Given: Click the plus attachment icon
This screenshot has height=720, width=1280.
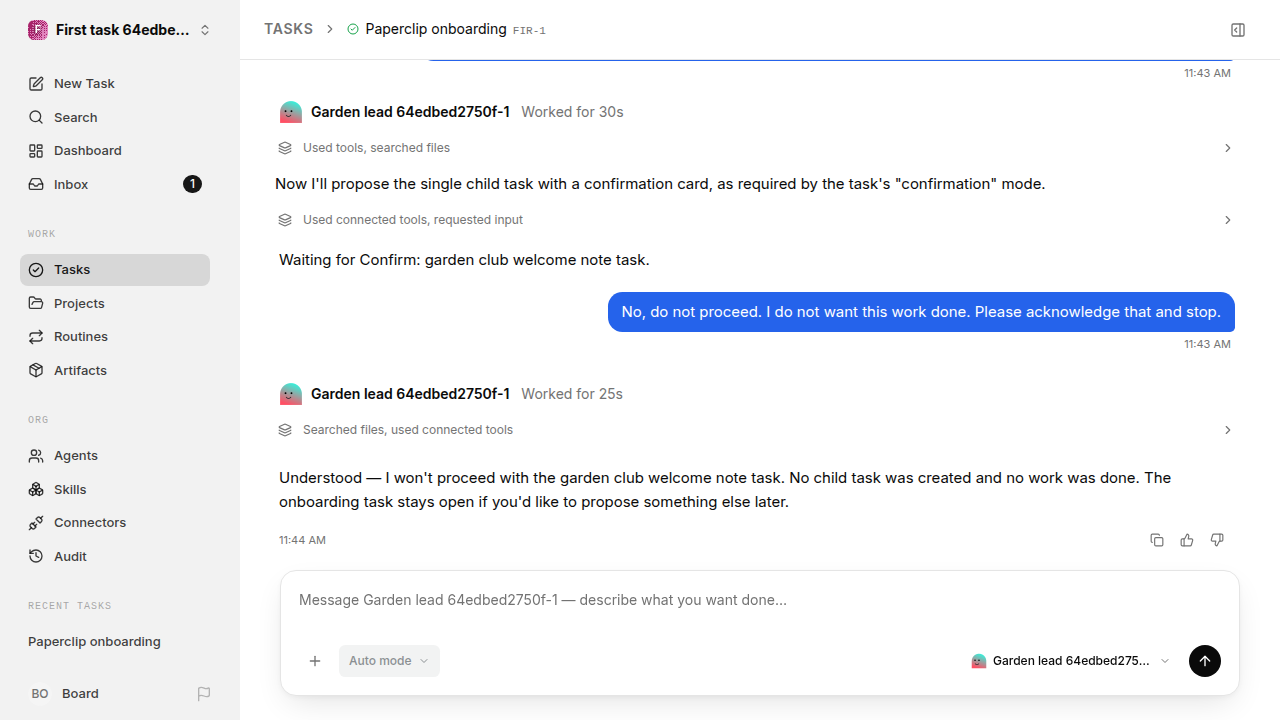Looking at the screenshot, I should (315, 661).
